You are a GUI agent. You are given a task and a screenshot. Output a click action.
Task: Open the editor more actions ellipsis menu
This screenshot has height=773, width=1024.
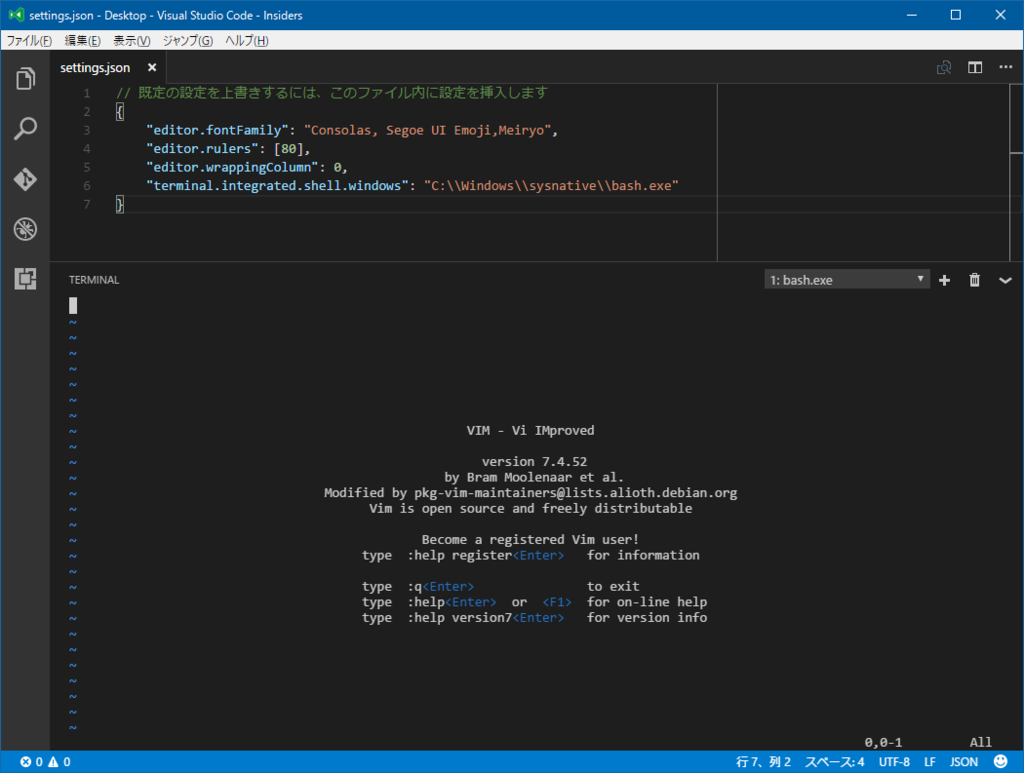tap(1006, 67)
